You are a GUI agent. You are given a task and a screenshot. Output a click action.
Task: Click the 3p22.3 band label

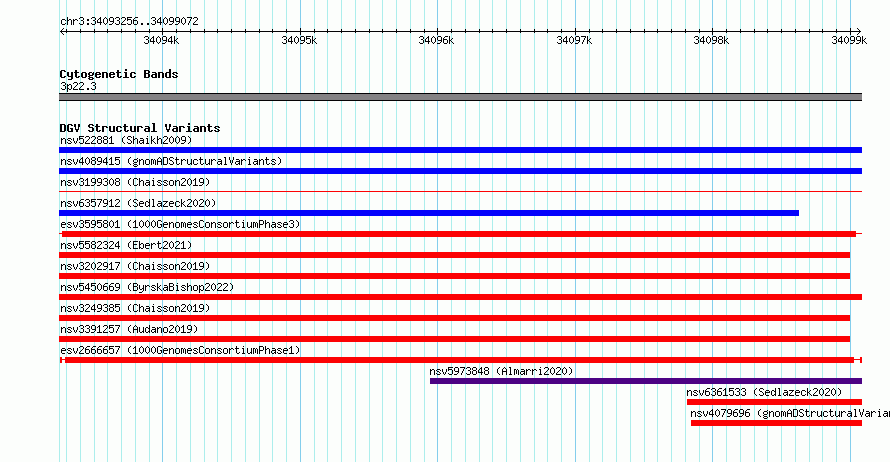tap(78, 87)
